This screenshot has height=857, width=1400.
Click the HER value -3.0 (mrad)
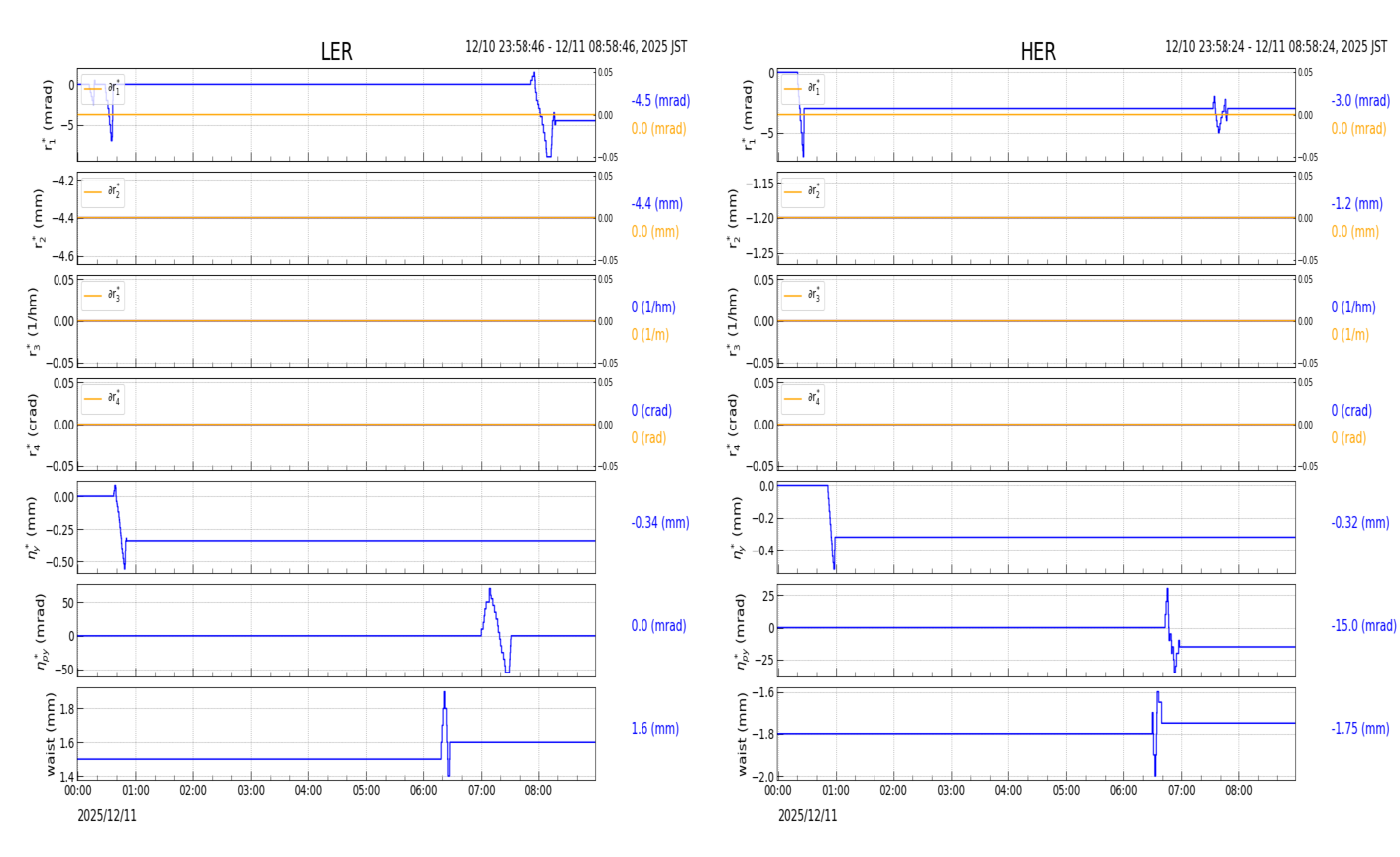(x=1360, y=101)
